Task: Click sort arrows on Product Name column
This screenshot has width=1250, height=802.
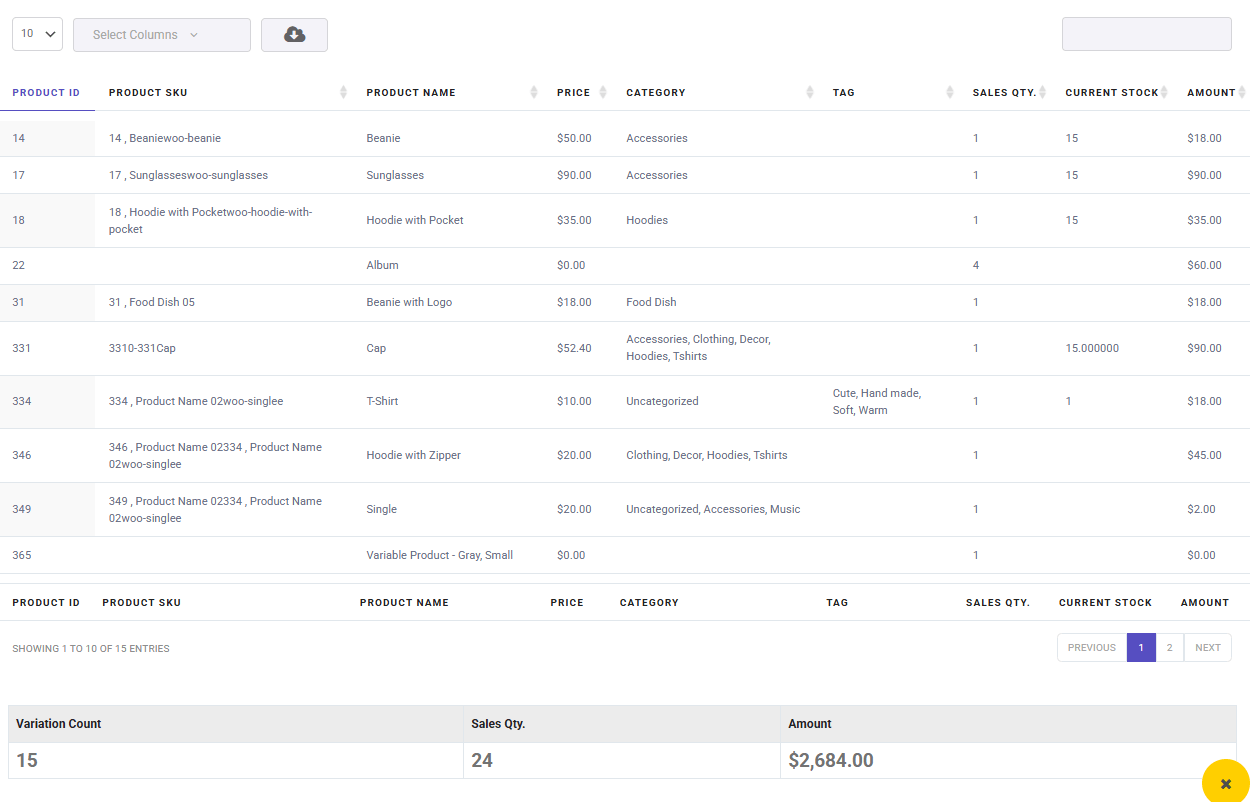Action: 533,93
